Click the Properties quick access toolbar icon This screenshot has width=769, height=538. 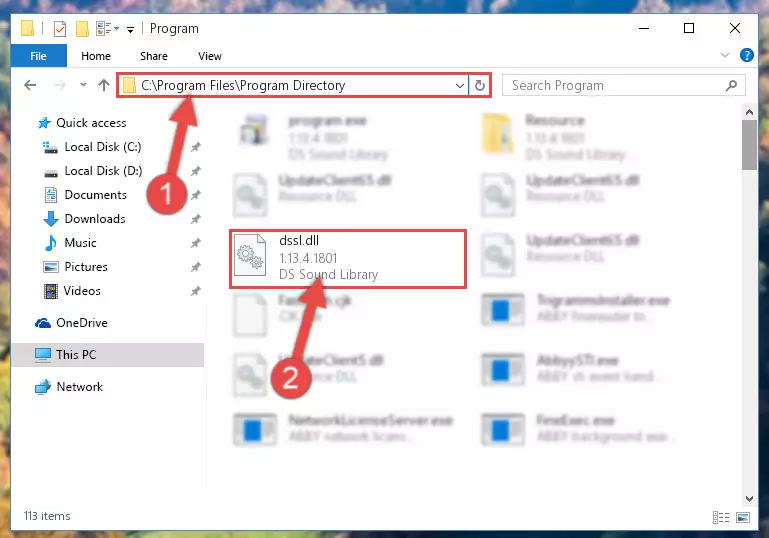click(59, 29)
